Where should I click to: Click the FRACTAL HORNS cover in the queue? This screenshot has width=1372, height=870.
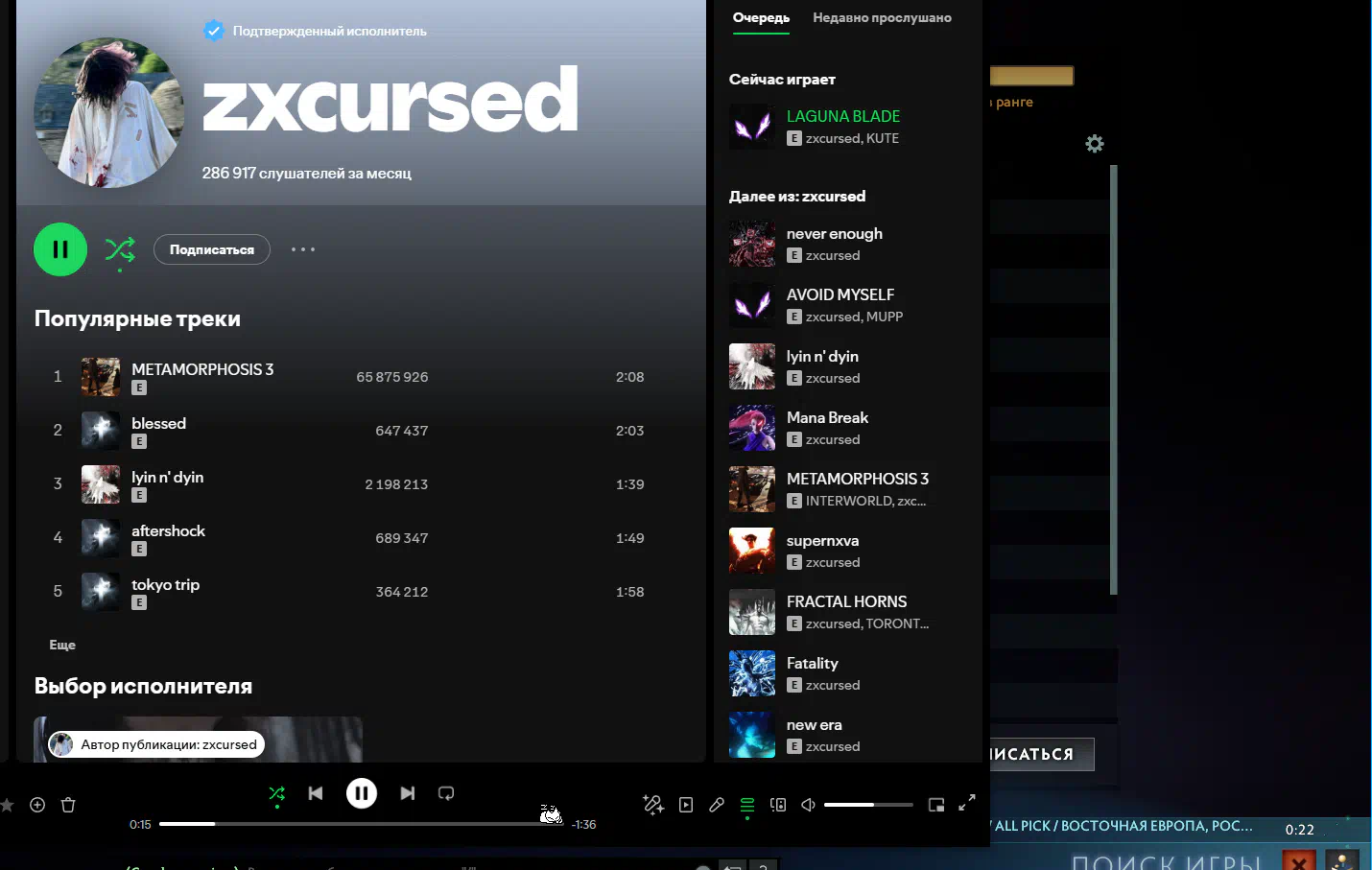pos(752,612)
